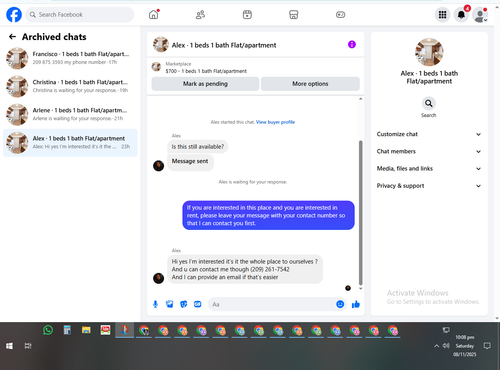Open the Francisco archived chat
500x370 pixels.
tap(70, 58)
